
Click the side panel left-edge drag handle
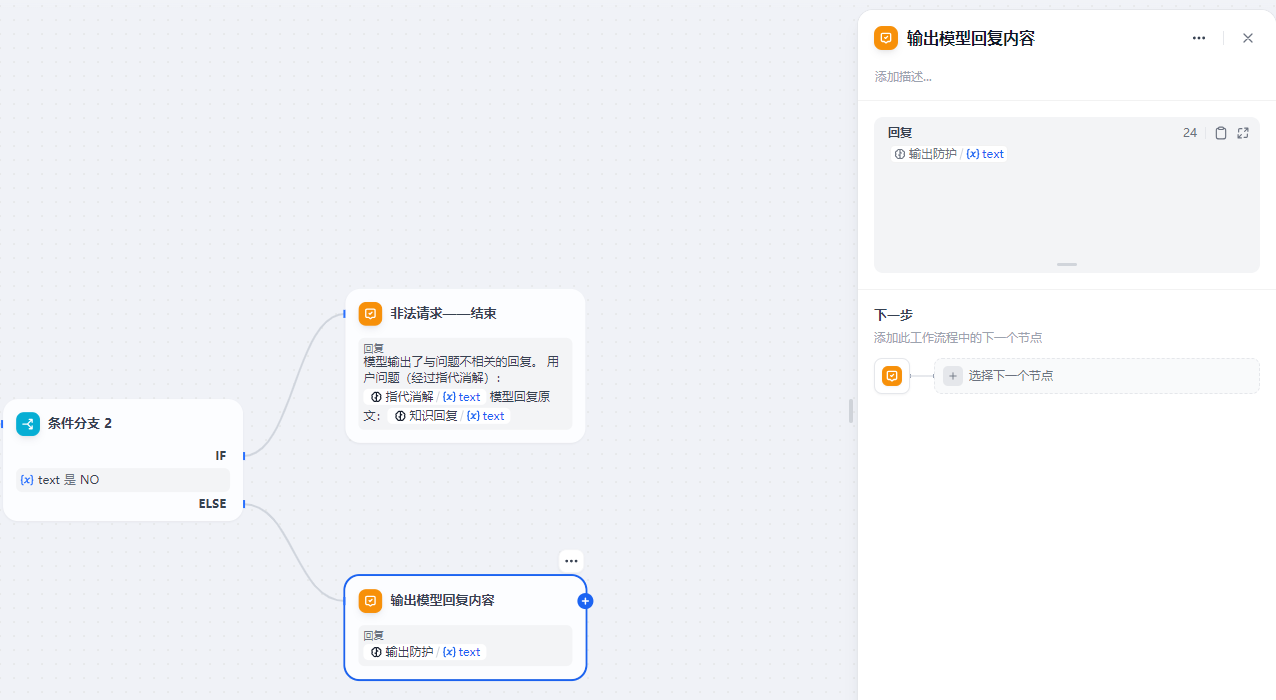(x=851, y=411)
